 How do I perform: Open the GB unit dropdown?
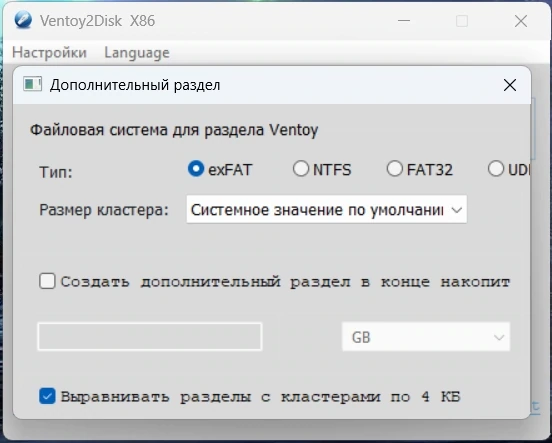pyautogui.click(x=426, y=337)
